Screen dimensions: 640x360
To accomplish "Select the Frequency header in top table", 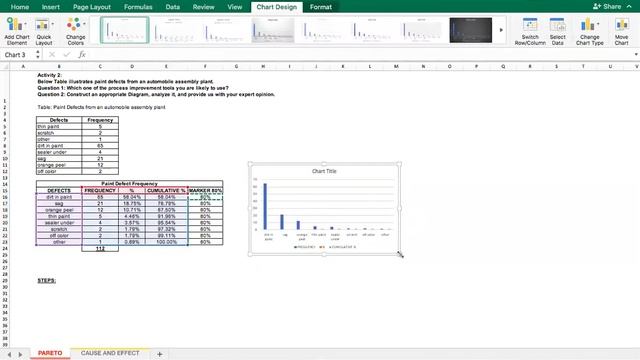I will coord(100,120).
